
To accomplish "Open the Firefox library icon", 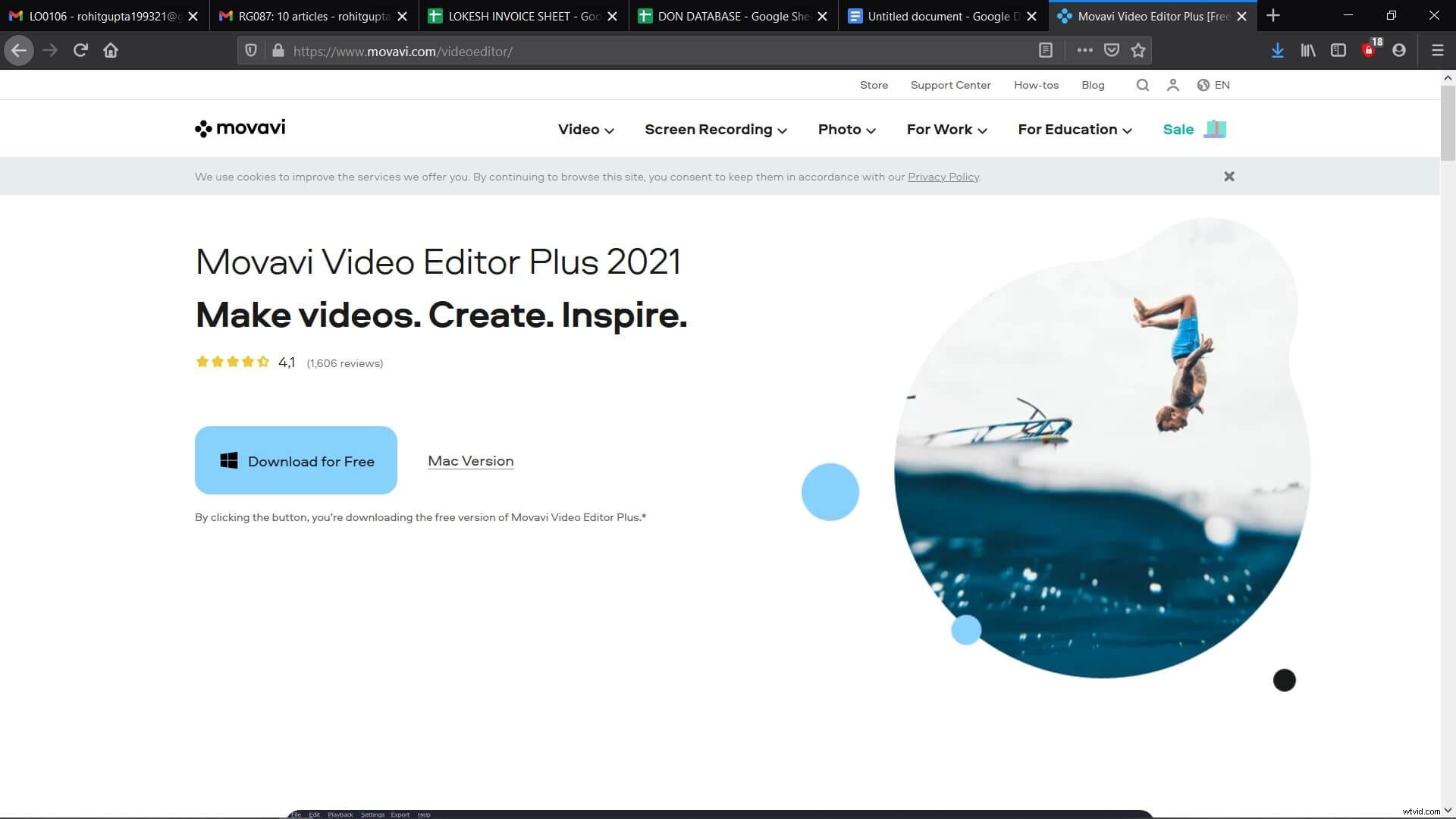I will pos(1307,50).
